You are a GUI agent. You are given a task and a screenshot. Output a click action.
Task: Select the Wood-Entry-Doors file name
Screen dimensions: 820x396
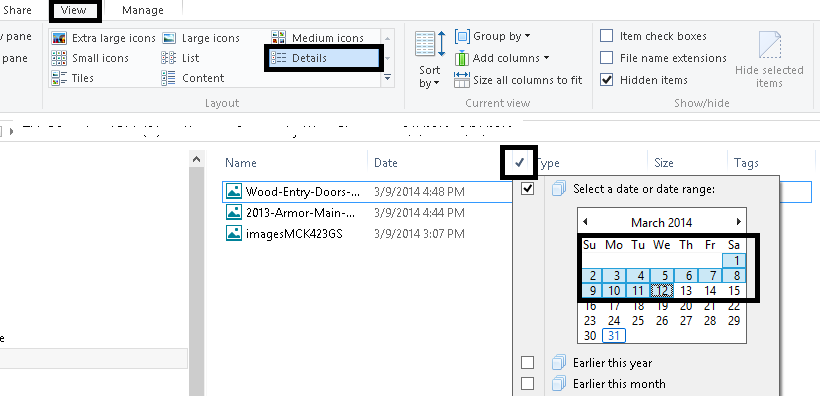point(303,191)
